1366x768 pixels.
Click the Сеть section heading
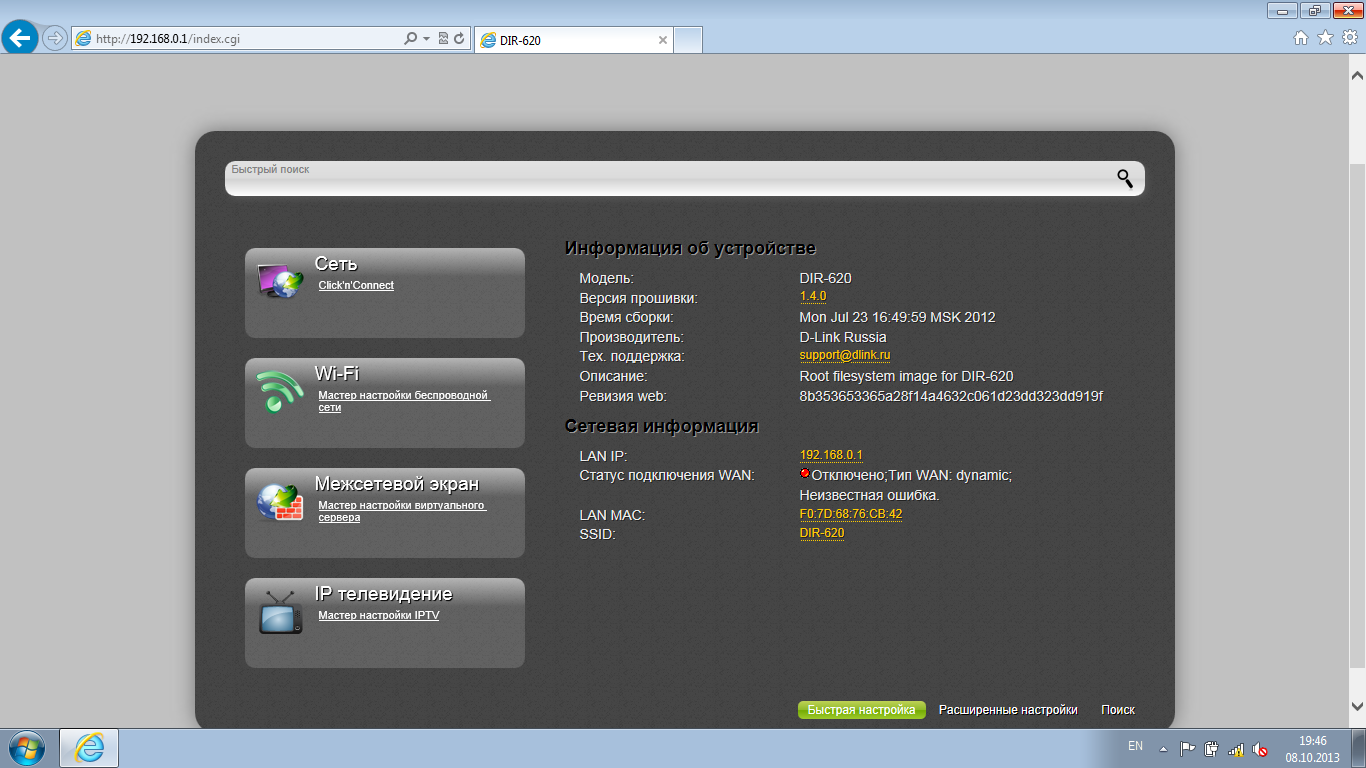[x=336, y=264]
